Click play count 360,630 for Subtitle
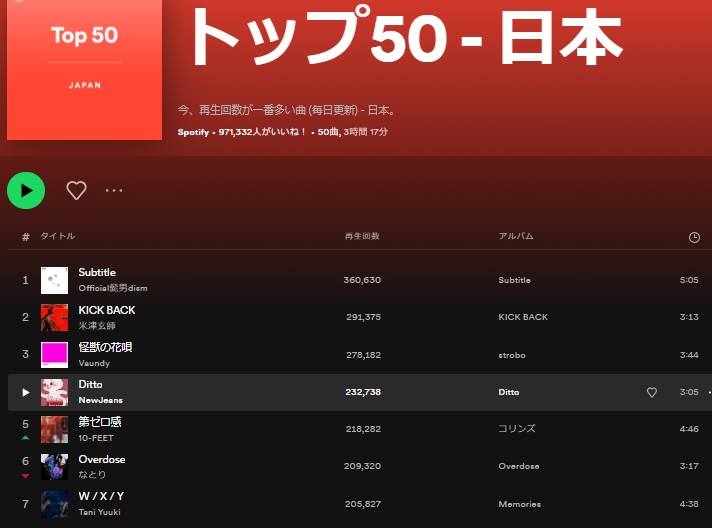 (x=362, y=280)
